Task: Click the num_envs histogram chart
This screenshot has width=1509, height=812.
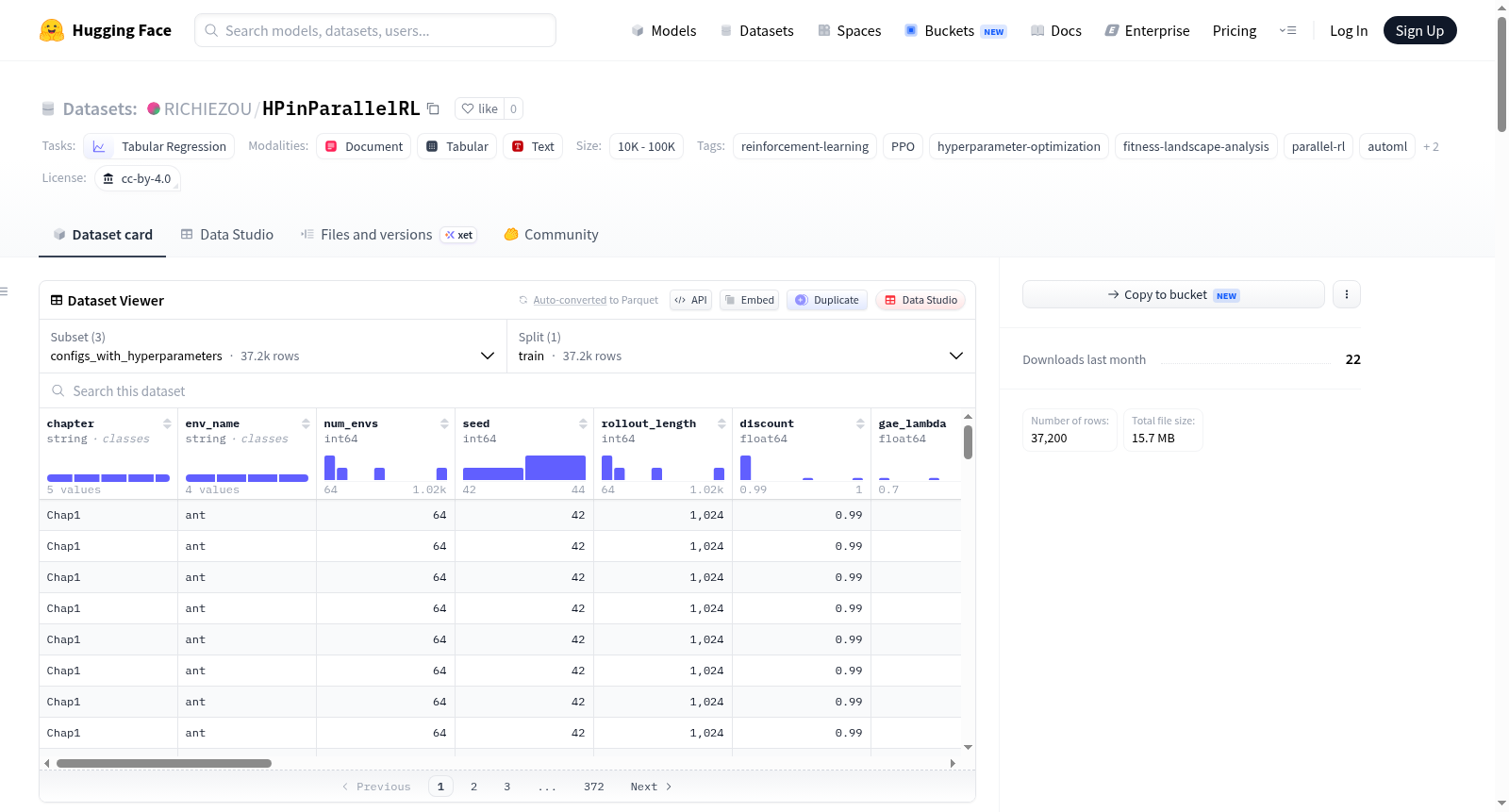Action: 386,468
